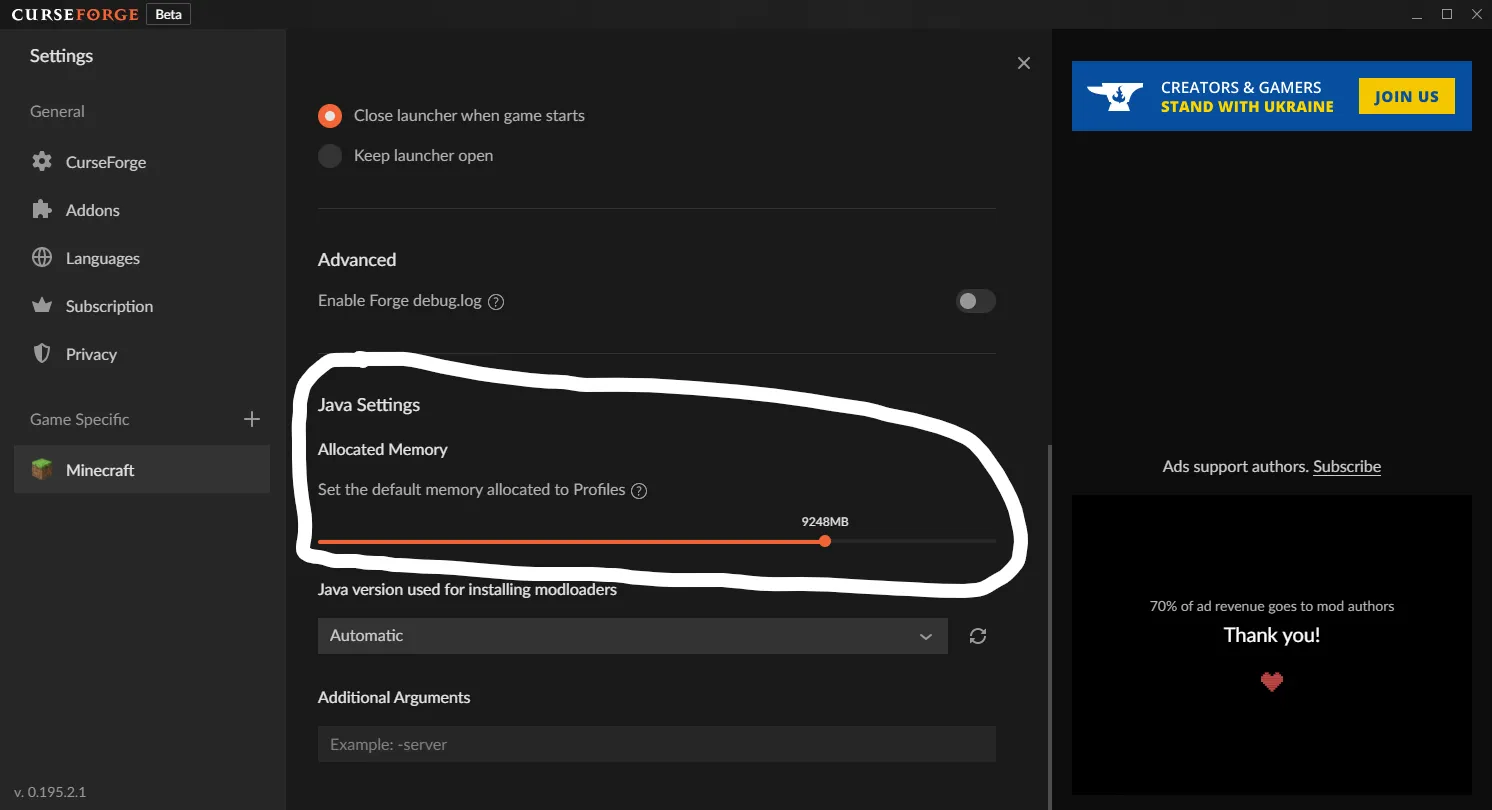Close the settings panel with X

click(1024, 63)
